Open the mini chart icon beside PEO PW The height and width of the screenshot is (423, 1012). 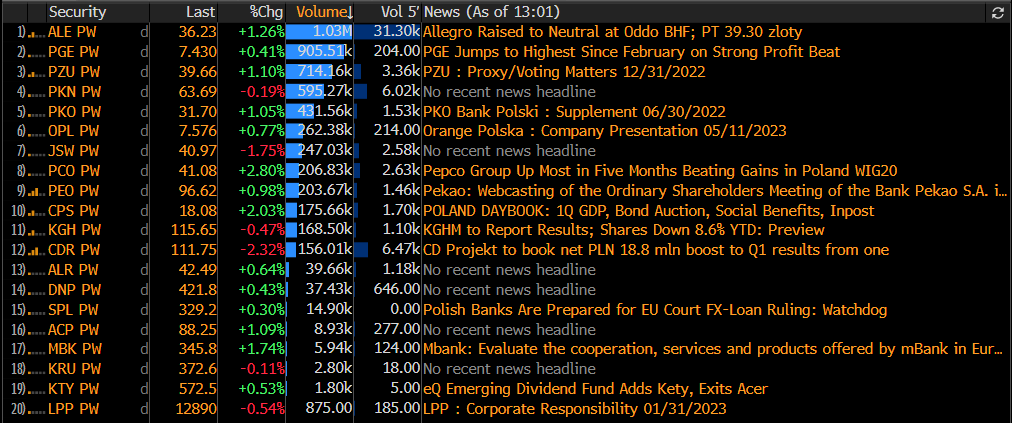35,191
